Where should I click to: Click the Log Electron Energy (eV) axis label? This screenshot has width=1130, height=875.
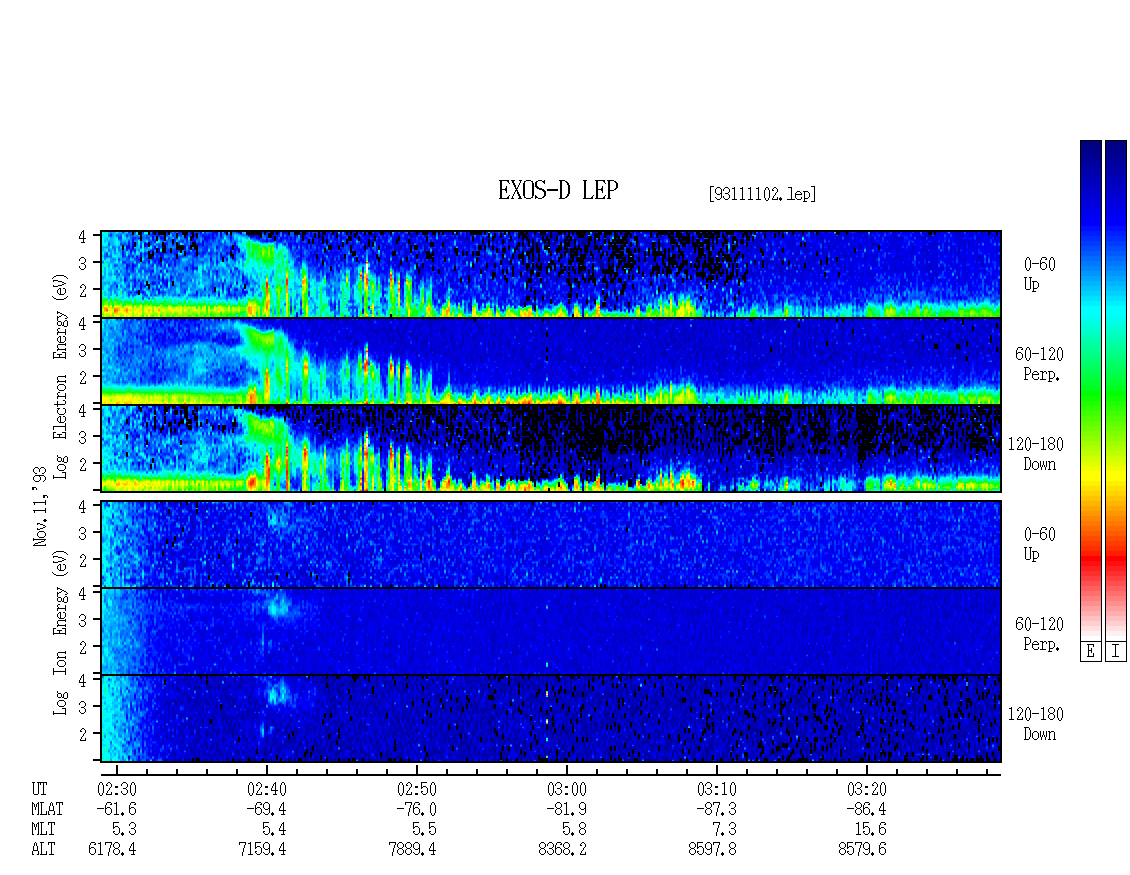click(61, 376)
